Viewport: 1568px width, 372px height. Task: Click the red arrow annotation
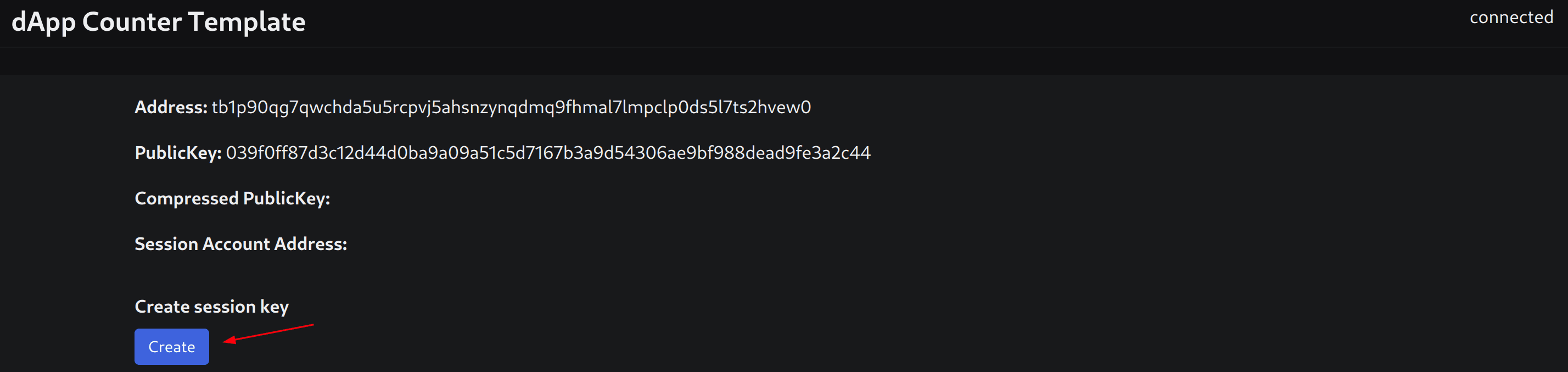pyautogui.click(x=268, y=334)
